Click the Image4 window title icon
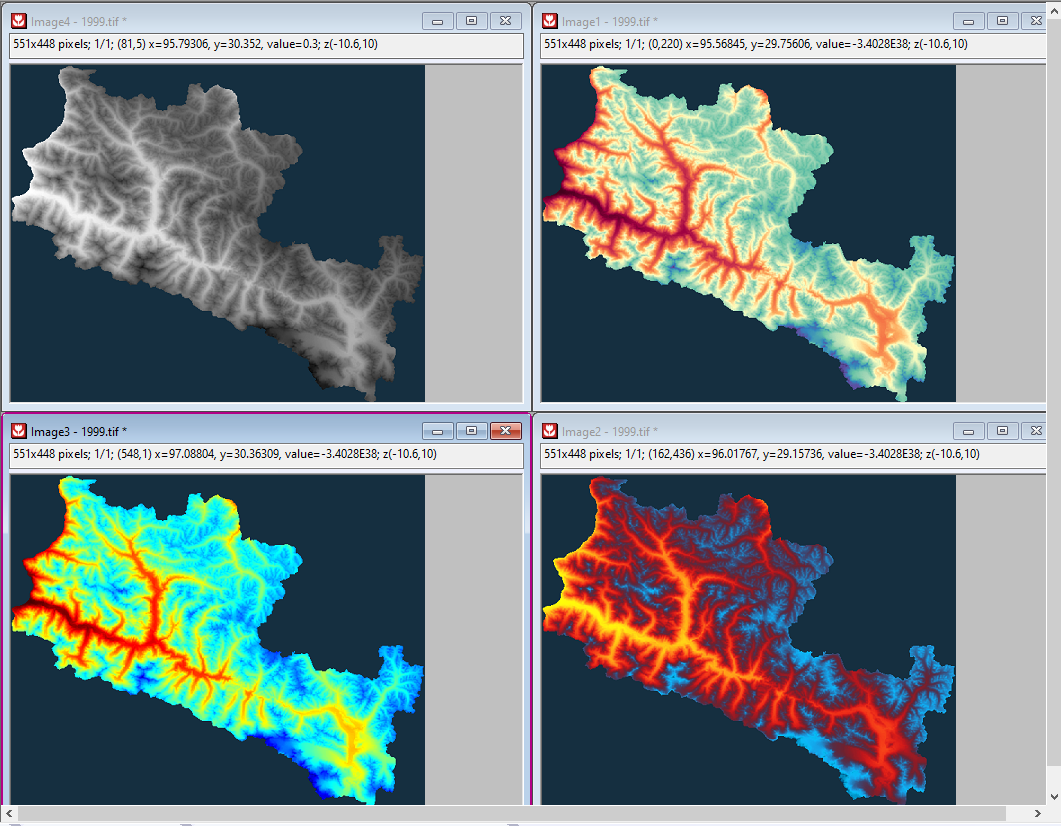 pos(18,21)
